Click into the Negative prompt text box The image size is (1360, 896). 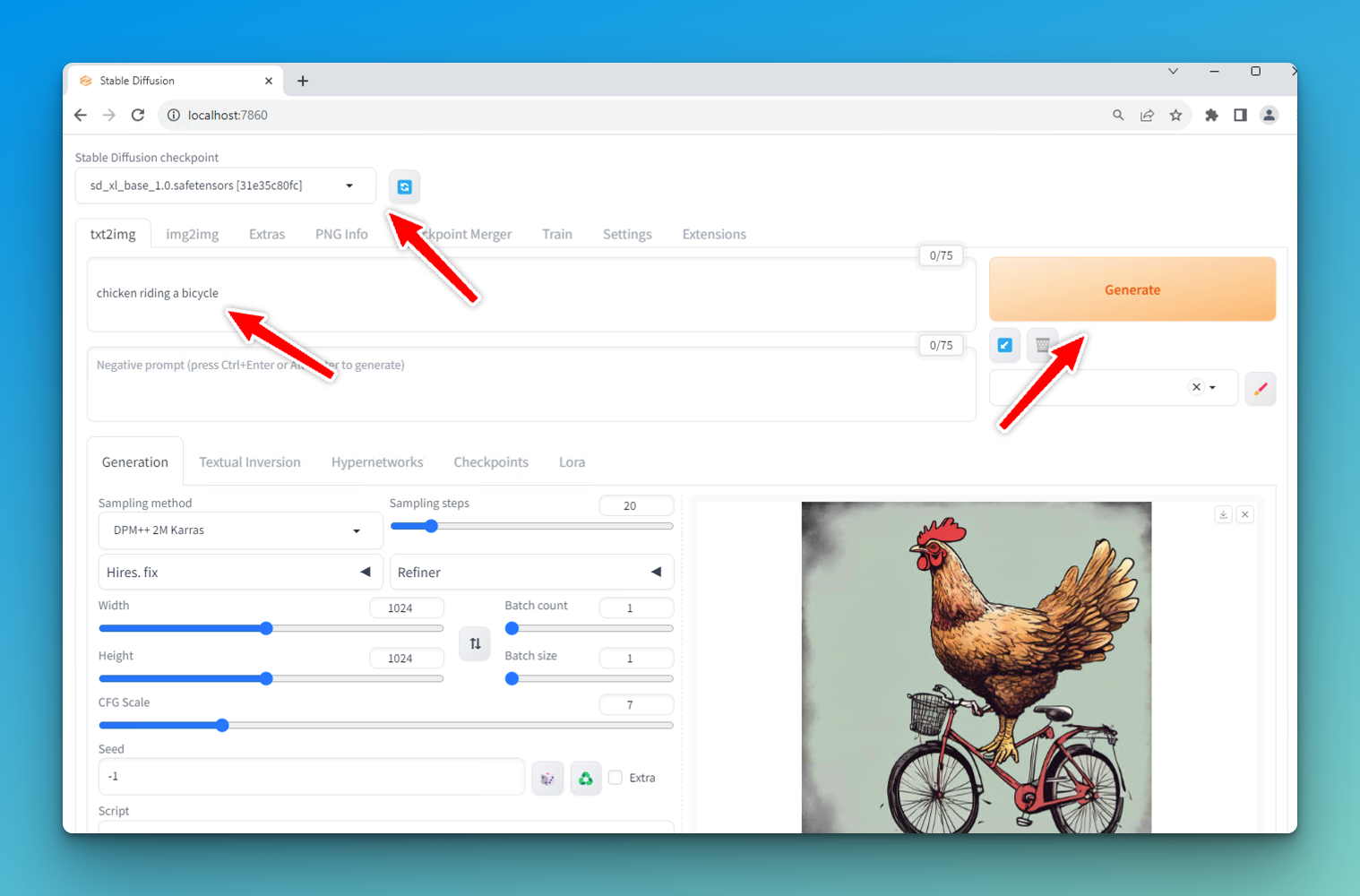click(x=530, y=385)
